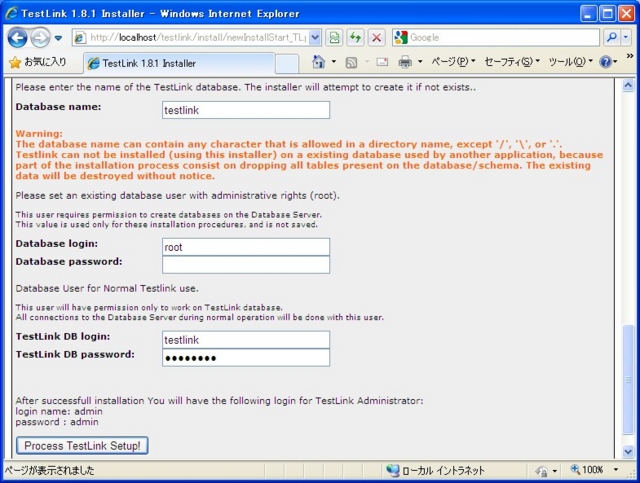The width and height of the screenshot is (640, 483).
Task: Click the RSS feeds icon
Action: click(x=351, y=62)
